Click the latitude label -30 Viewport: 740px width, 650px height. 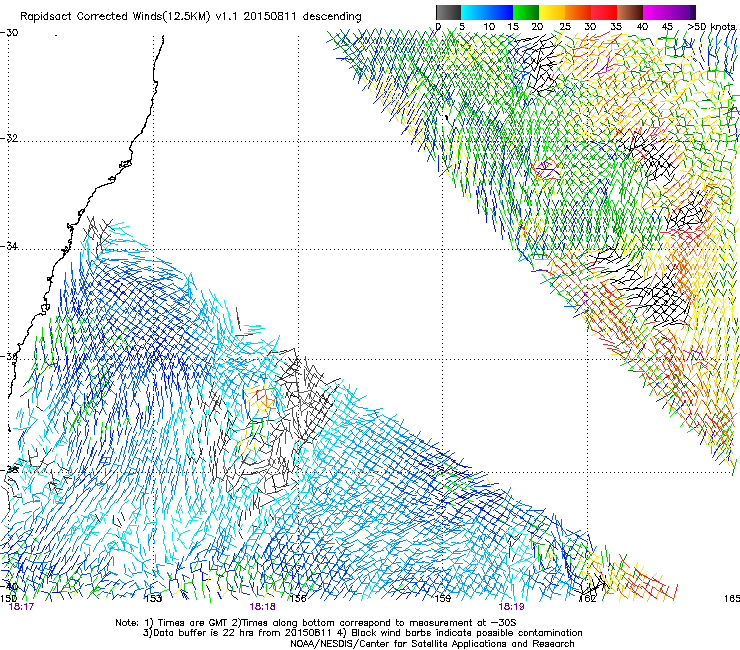pos(9,33)
